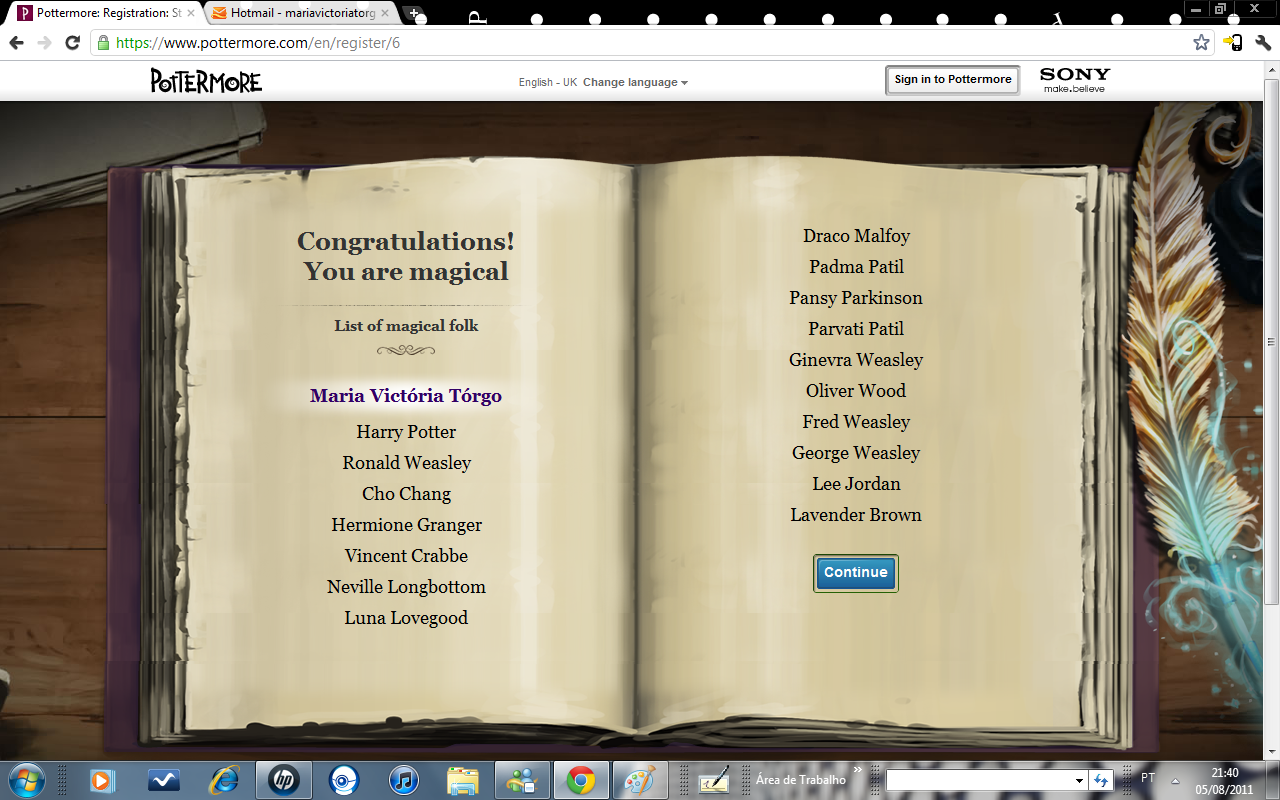Click the English - UK language label
Image resolution: width=1280 pixels, height=800 pixels.
pos(548,82)
